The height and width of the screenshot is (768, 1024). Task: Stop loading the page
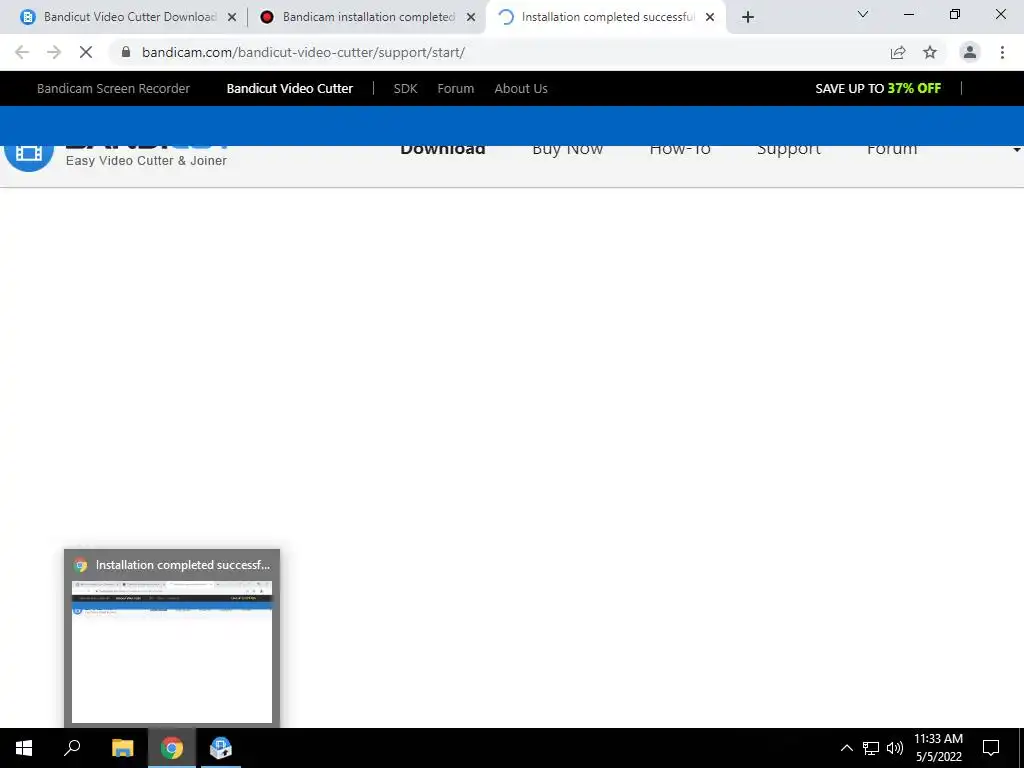click(x=86, y=52)
